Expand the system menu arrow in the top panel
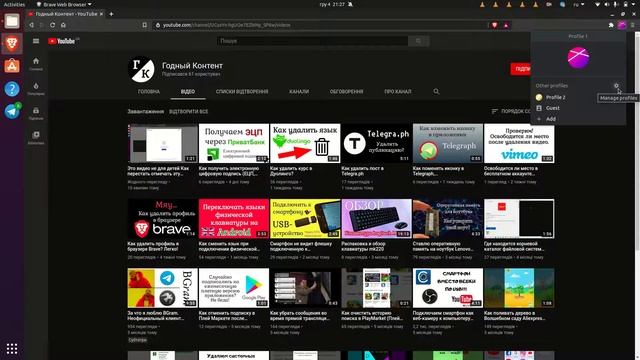This screenshot has height=360, width=640. point(633,4)
